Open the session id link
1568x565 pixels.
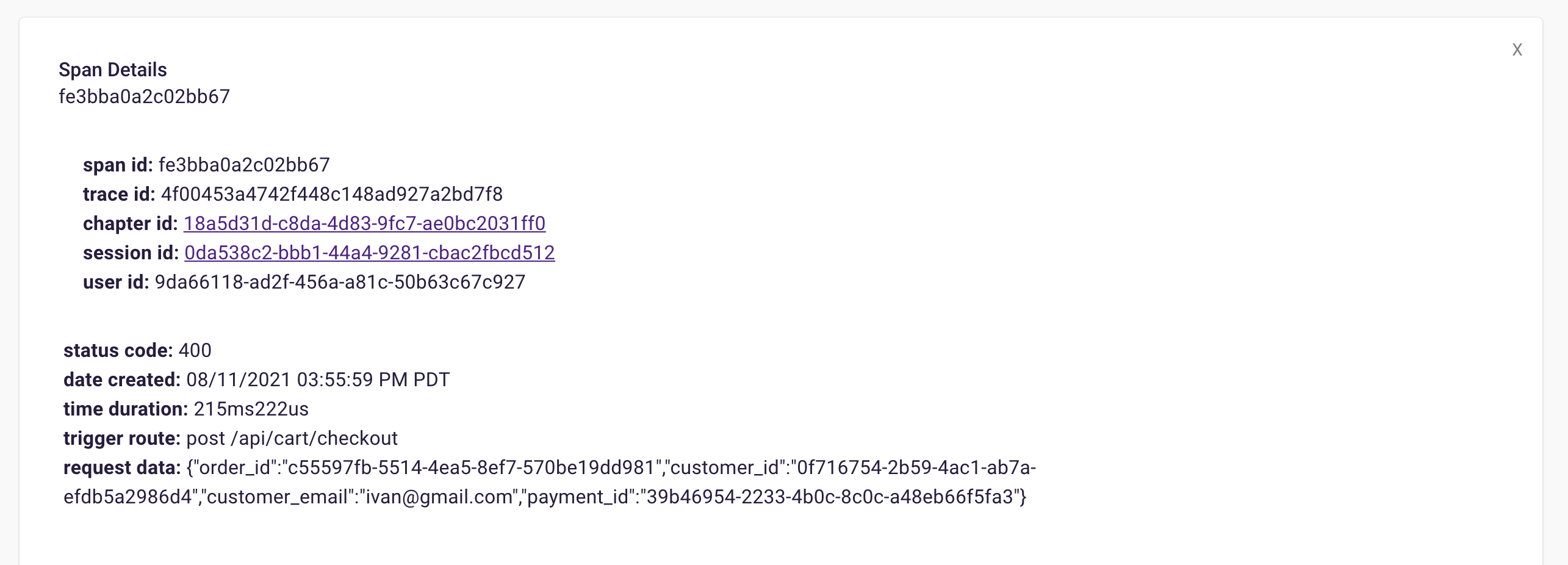[369, 253]
